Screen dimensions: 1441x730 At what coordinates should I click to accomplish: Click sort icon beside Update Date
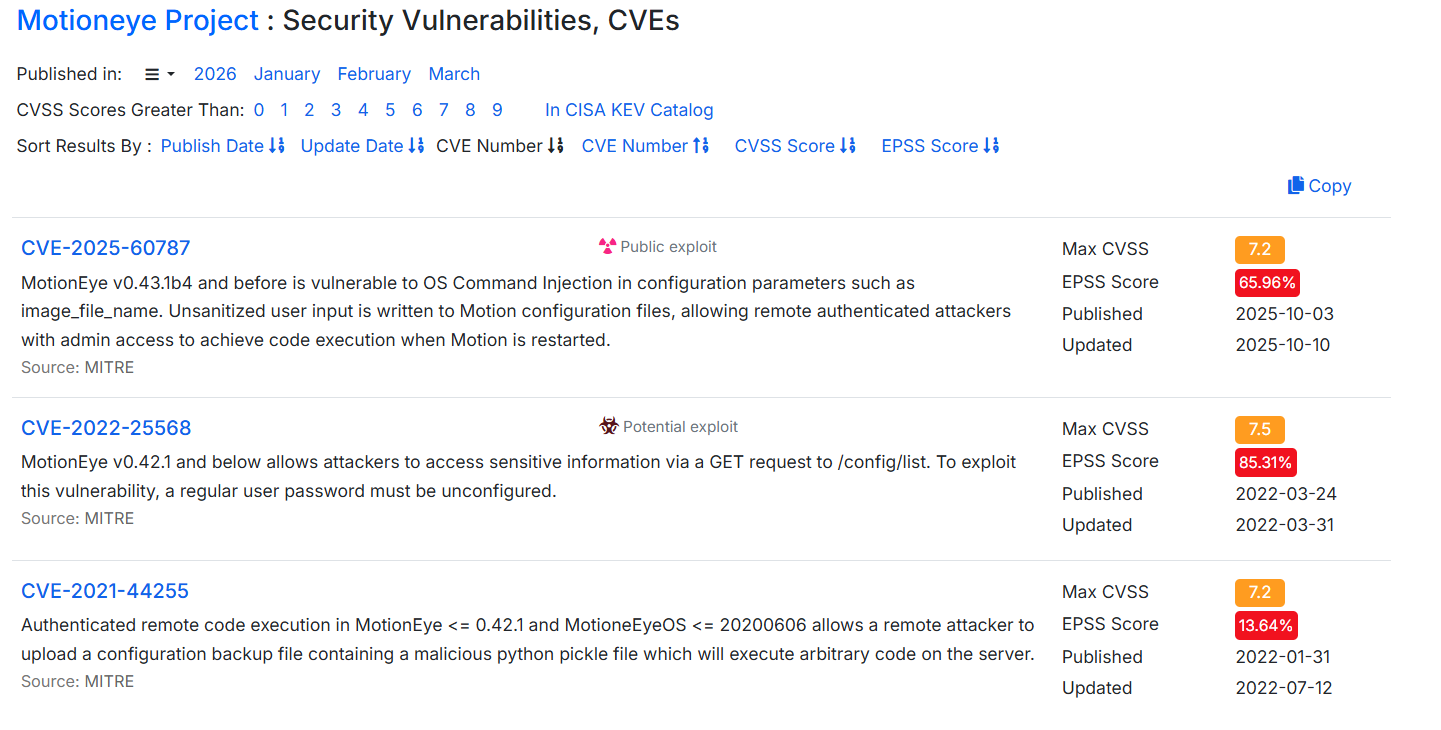coord(416,146)
